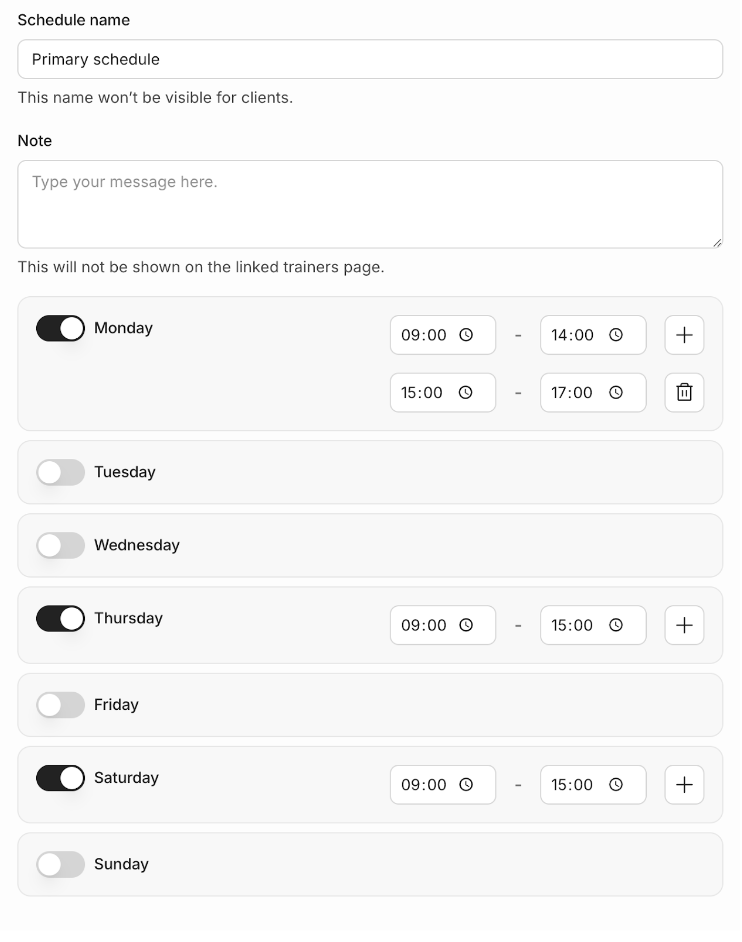The height and width of the screenshot is (942, 742).
Task: Click into the Note message textarea
Action: pyautogui.click(x=370, y=204)
